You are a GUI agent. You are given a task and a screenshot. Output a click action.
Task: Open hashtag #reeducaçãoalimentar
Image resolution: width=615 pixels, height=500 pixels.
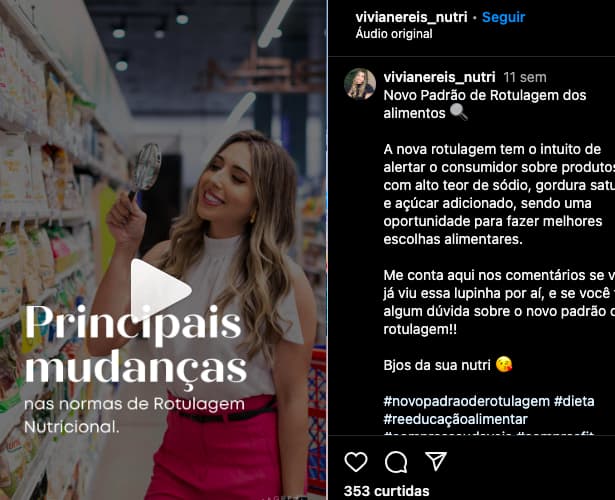455,419
